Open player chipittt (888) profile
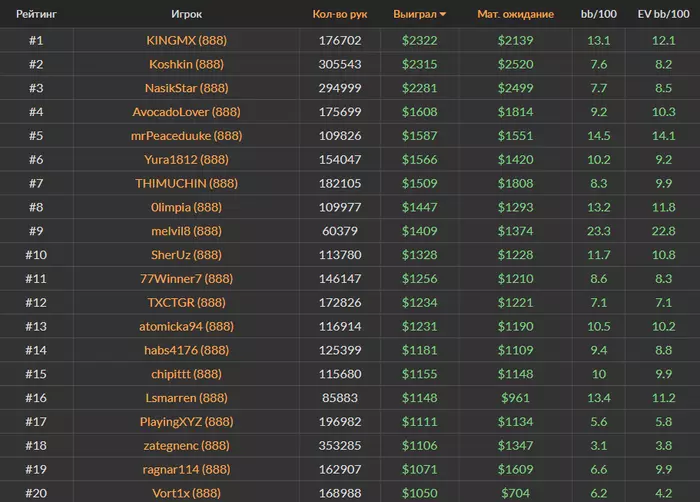This screenshot has height=502, width=700. click(x=187, y=374)
